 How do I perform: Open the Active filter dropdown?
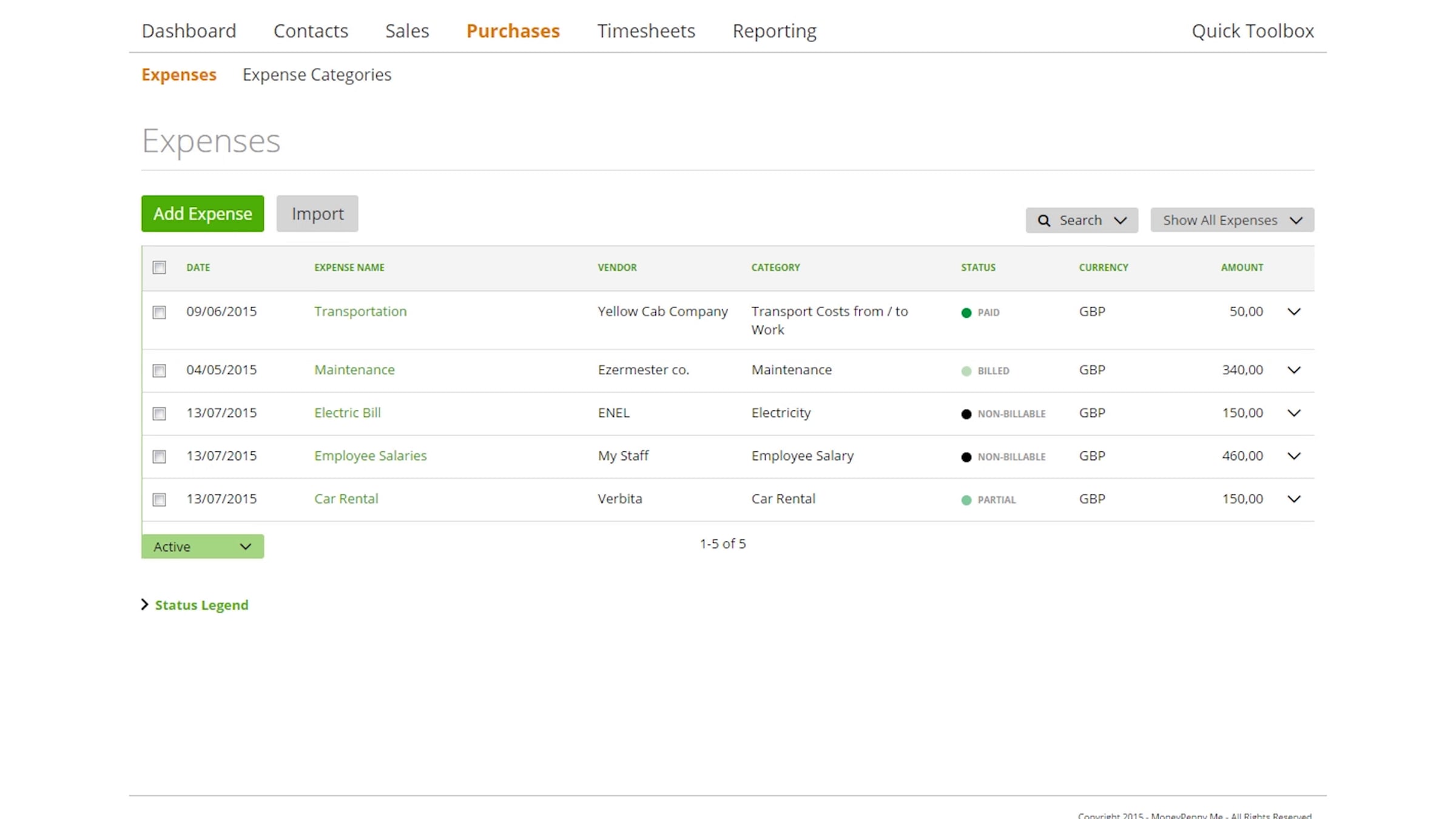point(202,547)
